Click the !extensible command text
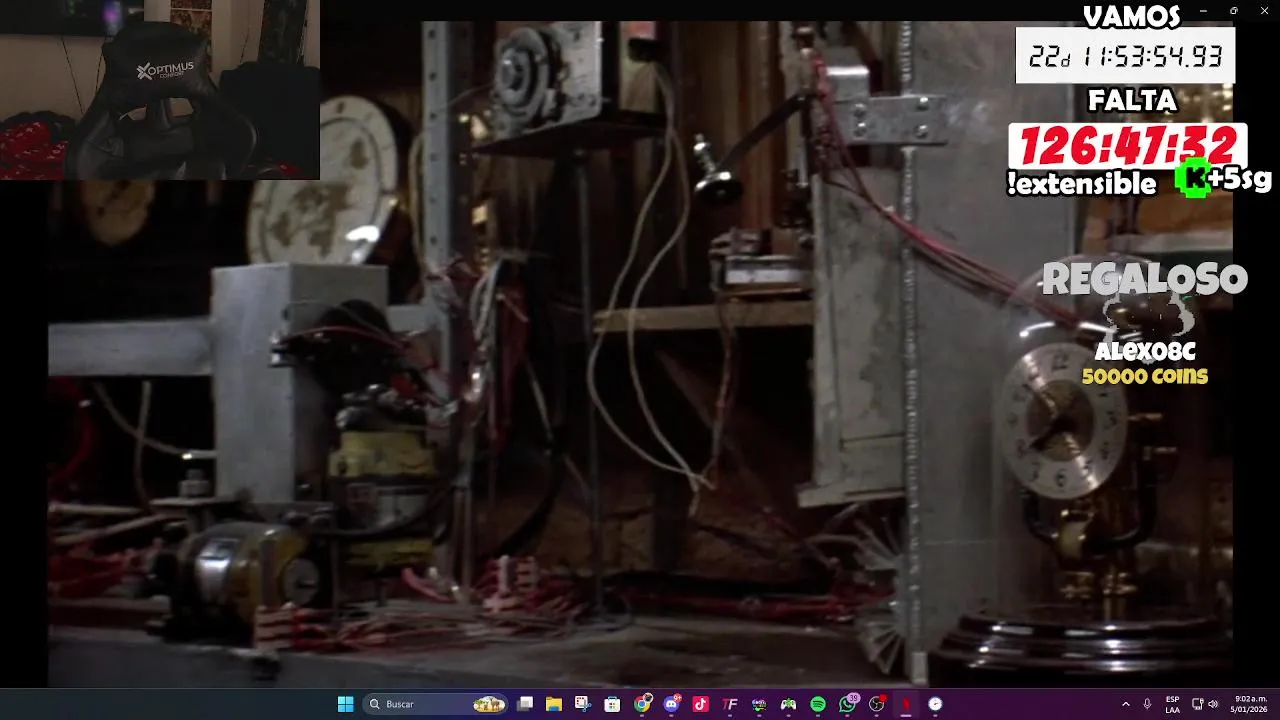 point(1082,184)
